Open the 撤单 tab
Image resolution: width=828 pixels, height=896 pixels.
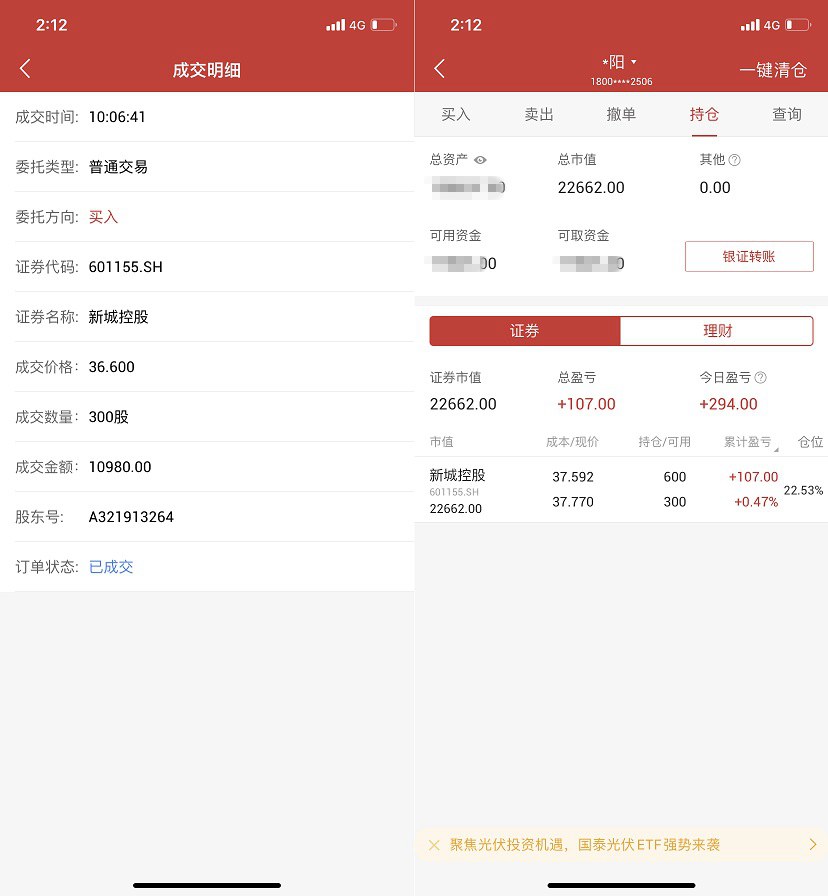pos(621,115)
